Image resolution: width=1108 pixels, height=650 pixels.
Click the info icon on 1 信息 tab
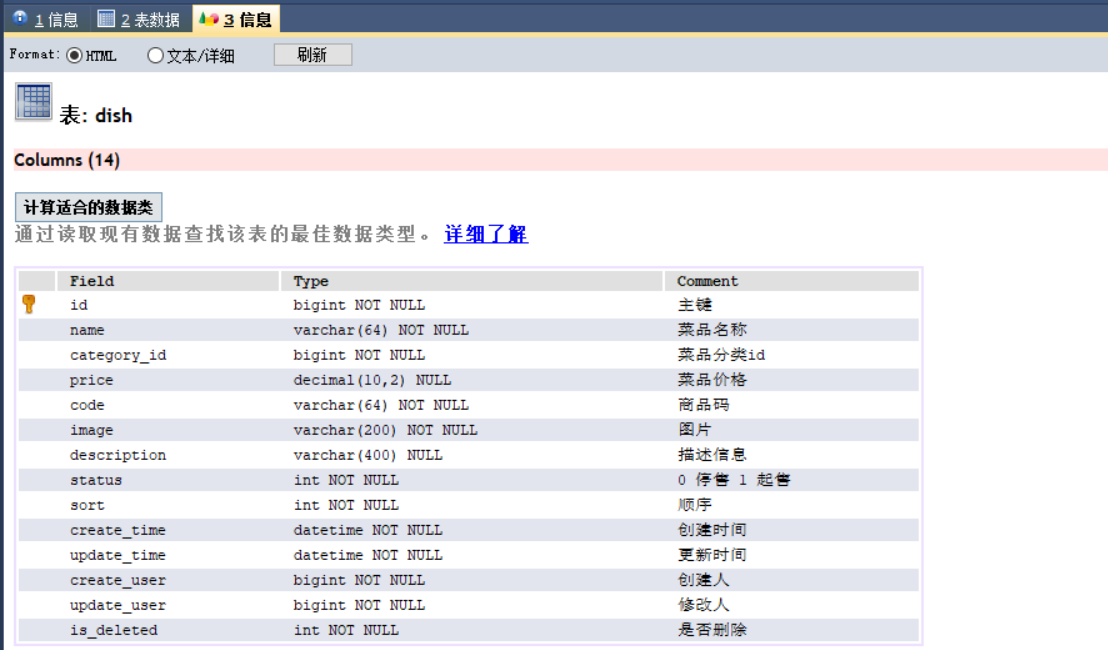pos(20,18)
